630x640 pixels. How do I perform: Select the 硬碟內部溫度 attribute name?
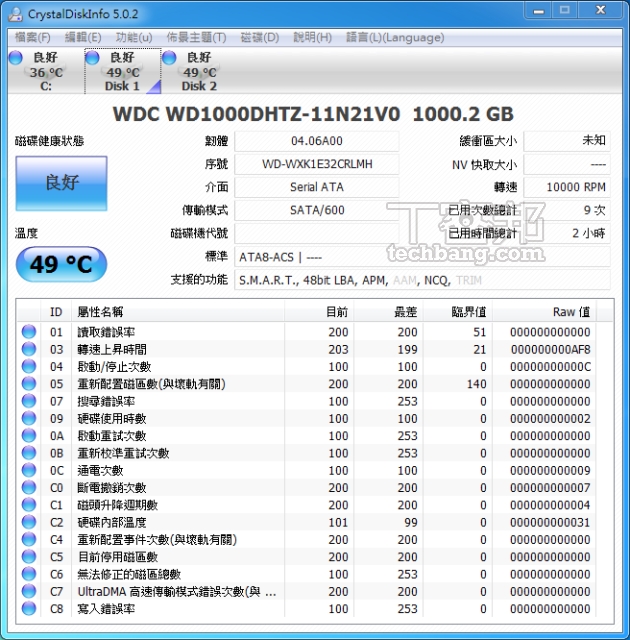pos(112,522)
